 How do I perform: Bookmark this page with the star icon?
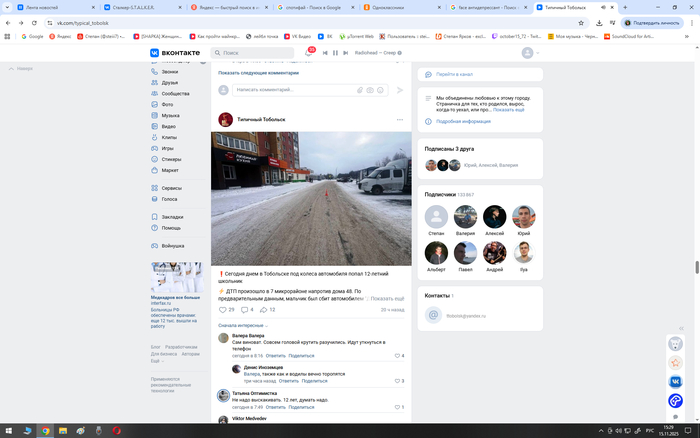583,22
